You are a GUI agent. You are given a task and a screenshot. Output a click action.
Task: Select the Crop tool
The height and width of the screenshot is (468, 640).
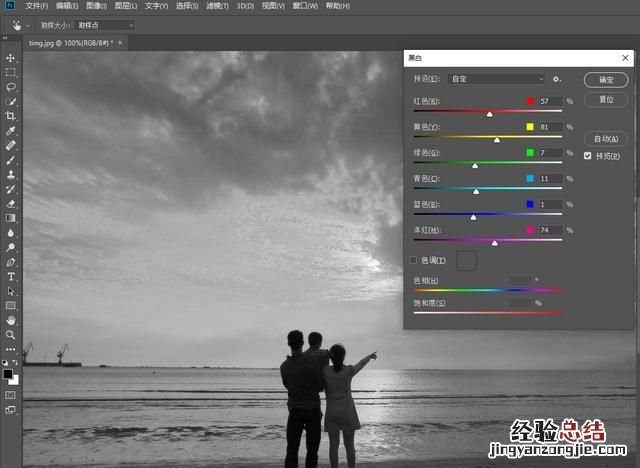tap(11, 116)
